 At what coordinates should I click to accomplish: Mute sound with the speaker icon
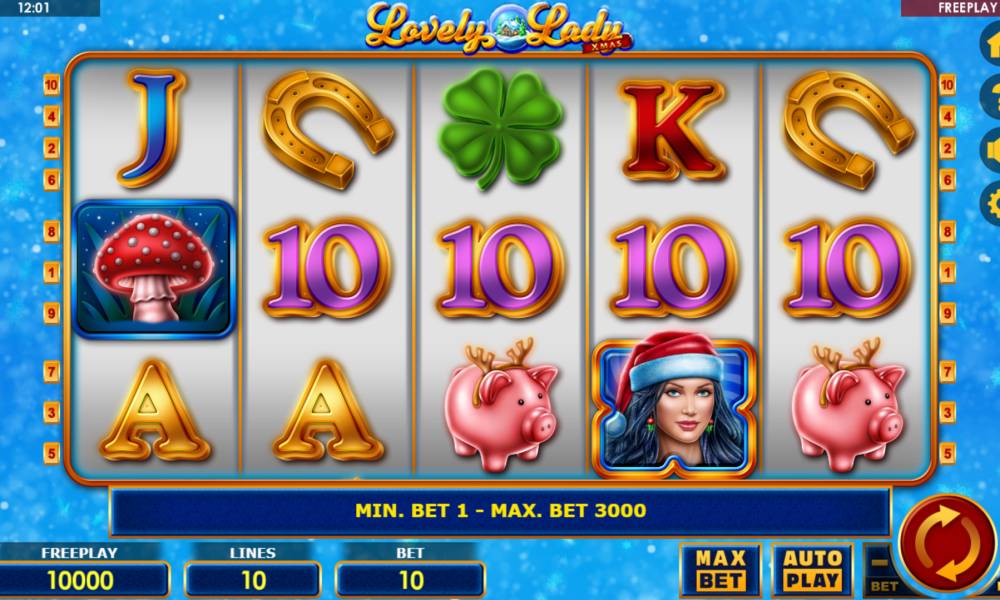click(x=991, y=151)
